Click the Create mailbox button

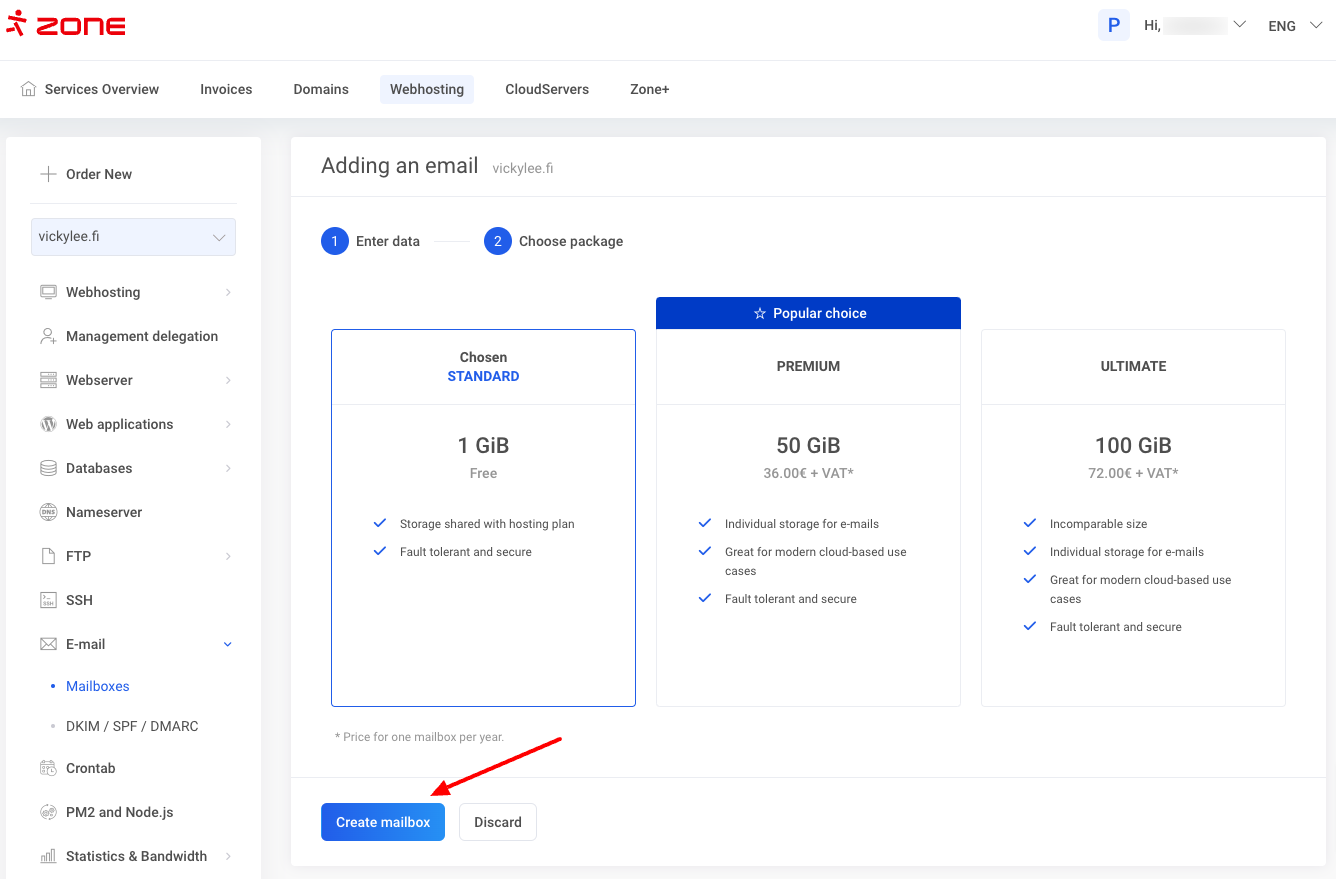coord(383,822)
